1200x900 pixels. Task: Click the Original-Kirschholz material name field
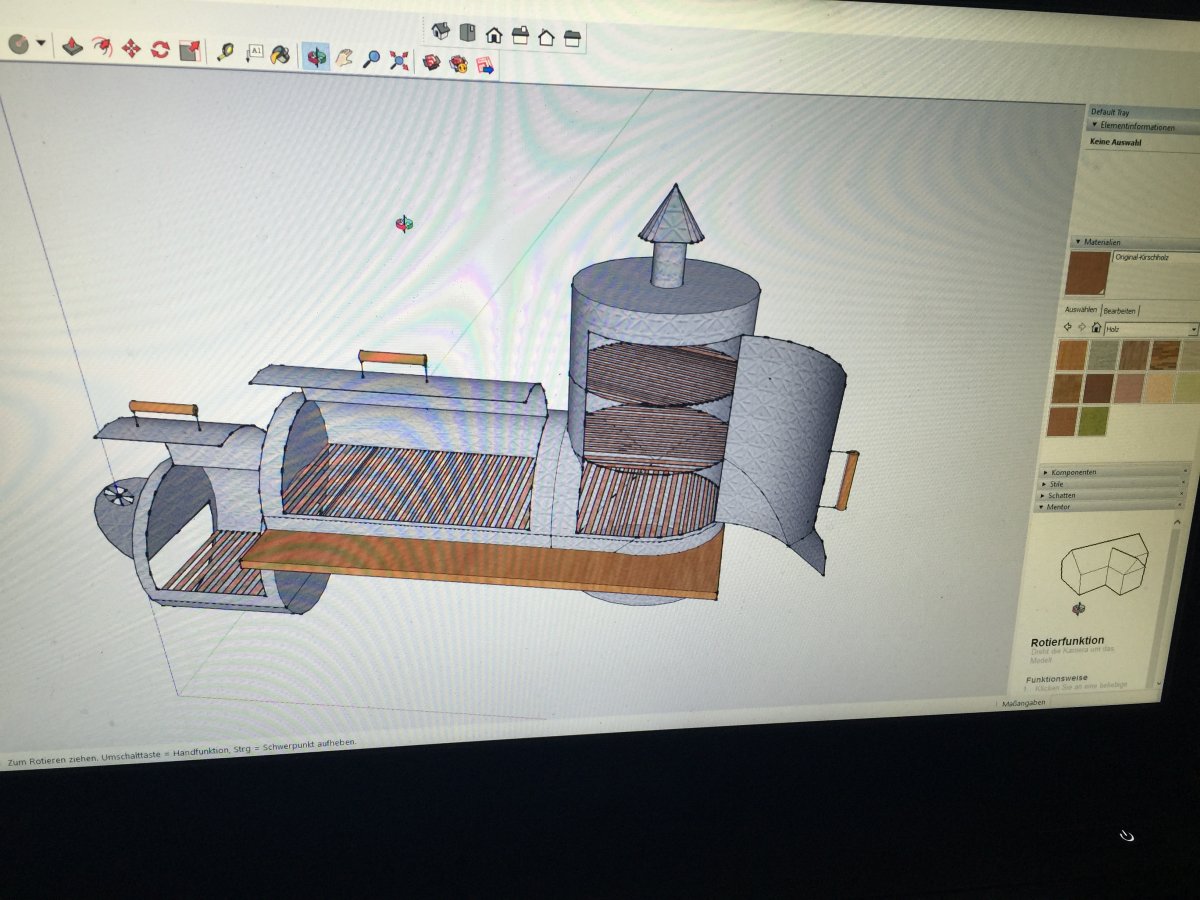pos(1157,259)
